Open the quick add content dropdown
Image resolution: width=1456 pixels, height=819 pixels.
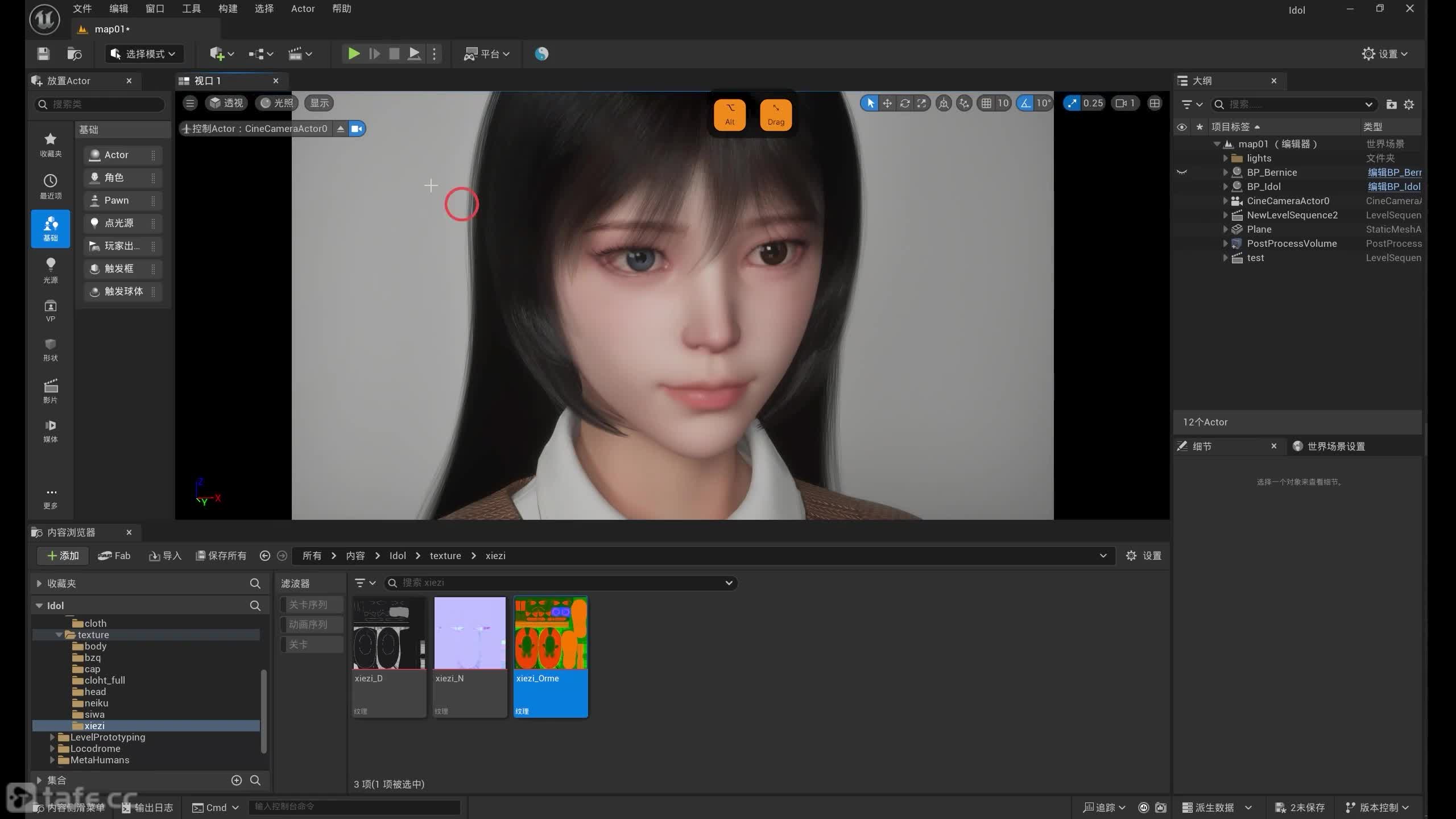click(x=222, y=53)
